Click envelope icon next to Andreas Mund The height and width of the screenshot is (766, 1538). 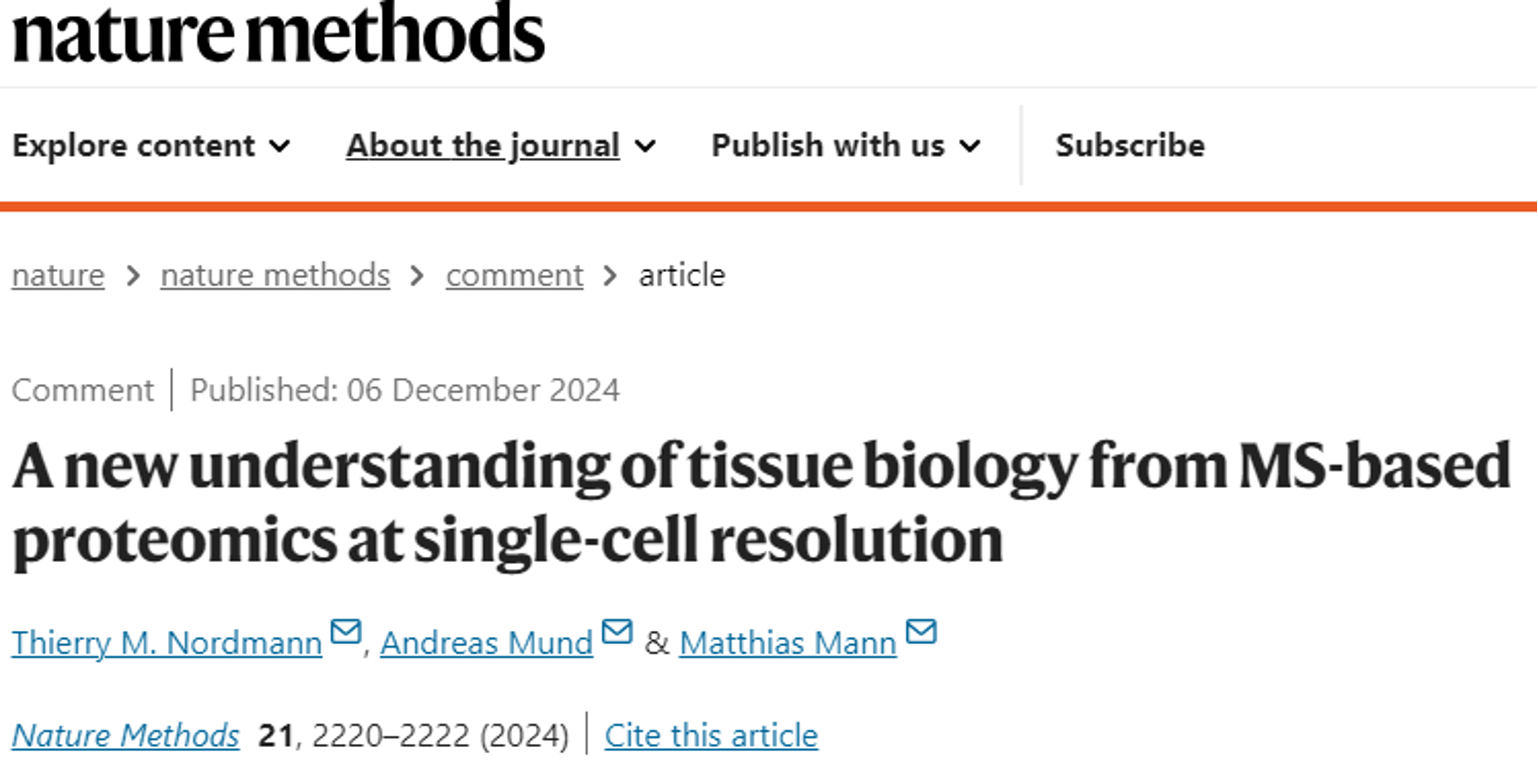pos(617,632)
